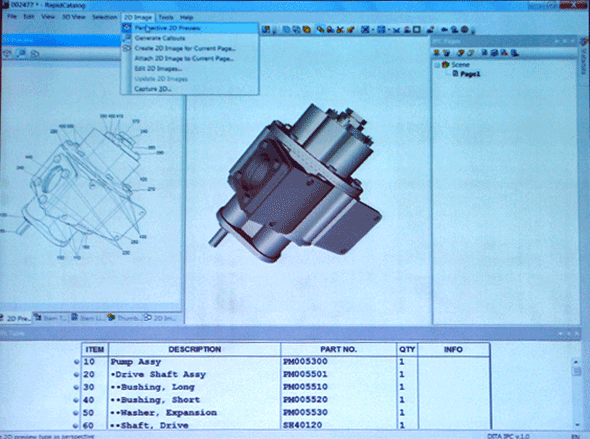Click the first icon in the 2D preview panel toolbar
This screenshot has width=590, height=439.
pyautogui.click(x=7, y=54)
